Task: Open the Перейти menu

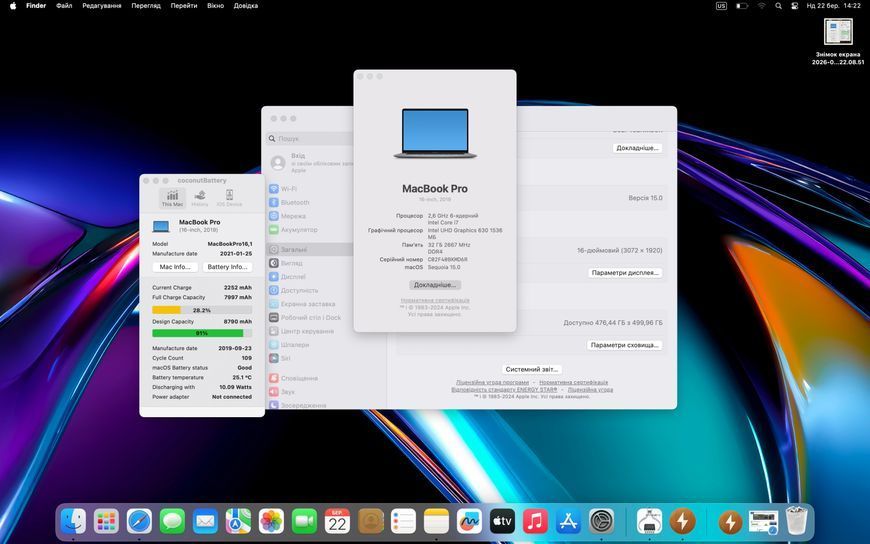Action: pos(184,6)
